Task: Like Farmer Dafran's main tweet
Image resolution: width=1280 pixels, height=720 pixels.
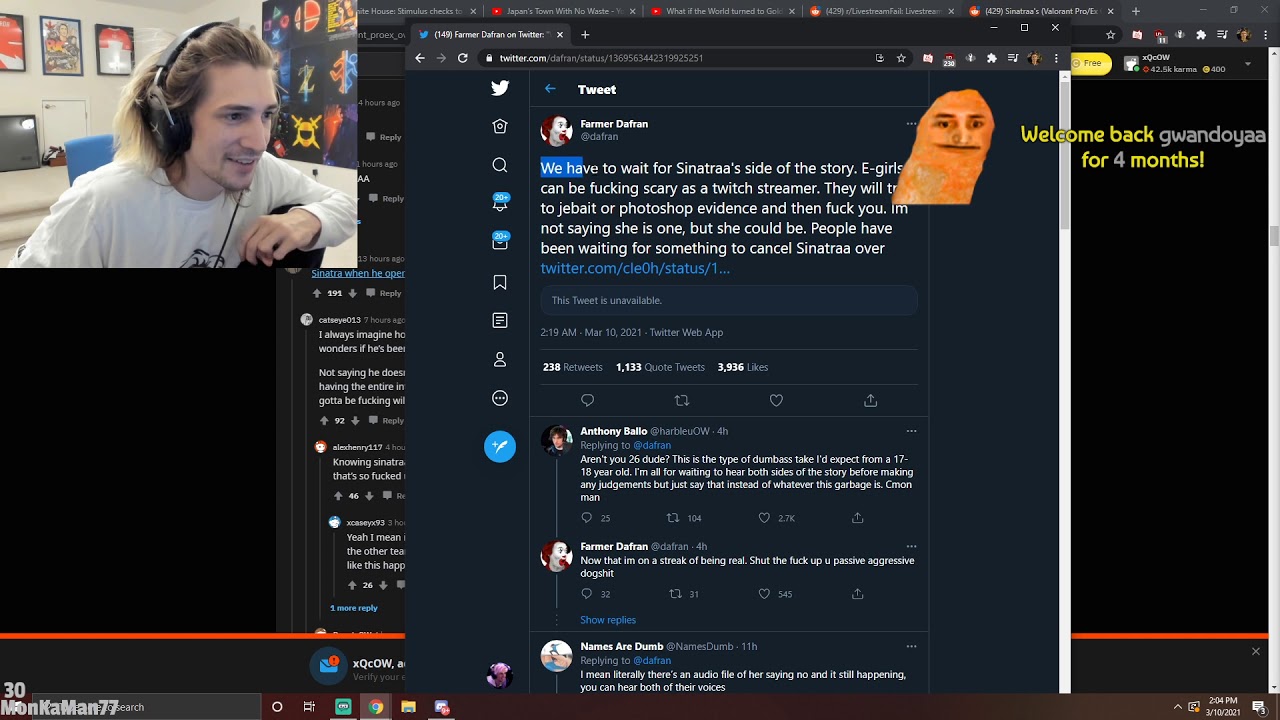Action: [x=776, y=400]
